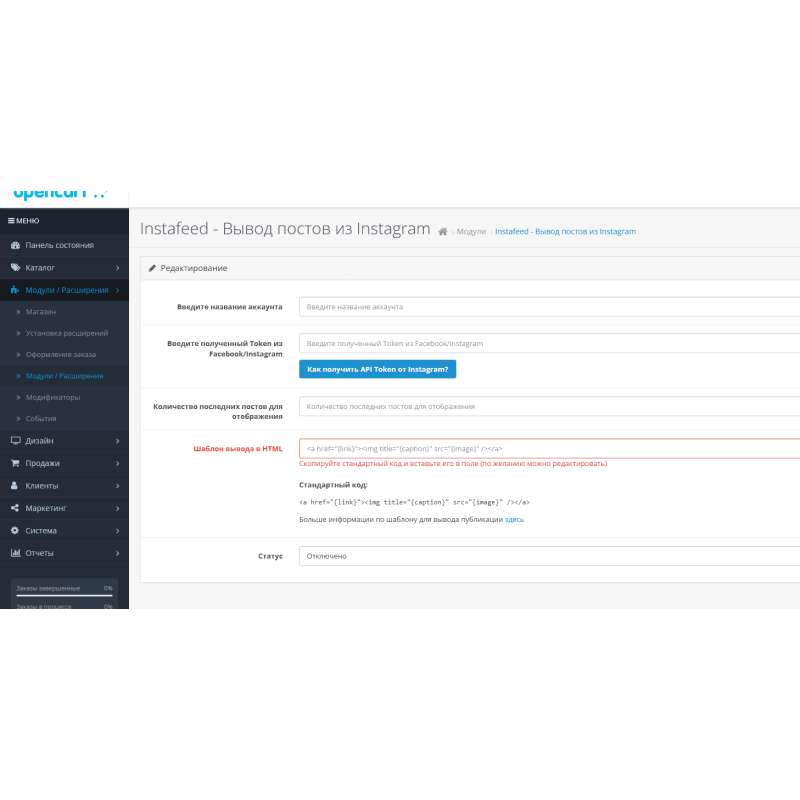Image resolution: width=800 pixels, height=800 pixels.
Task: Expand the Система section chevron
Action: (x=117, y=530)
